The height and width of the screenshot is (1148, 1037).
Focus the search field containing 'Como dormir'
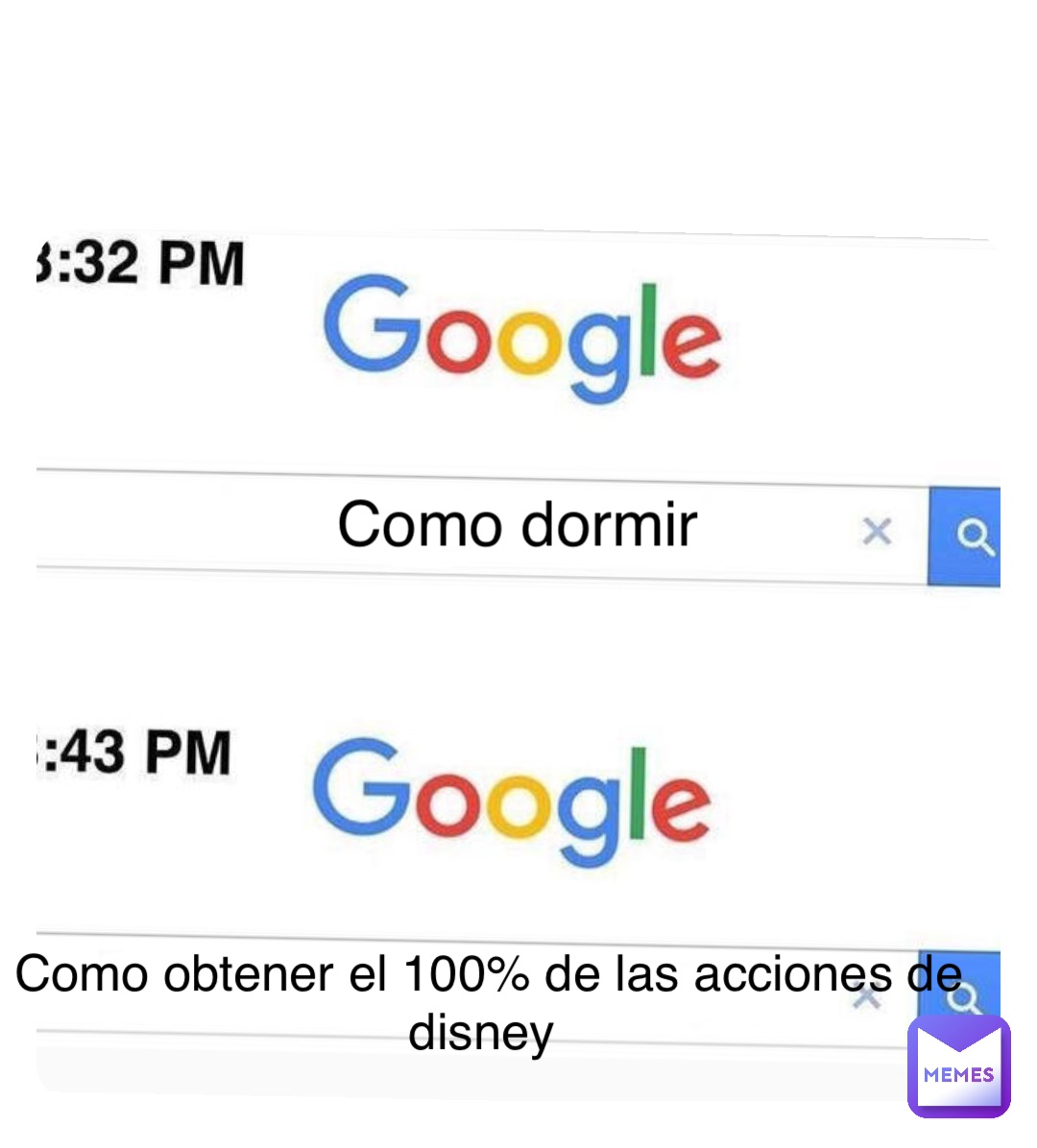pyautogui.click(x=482, y=527)
